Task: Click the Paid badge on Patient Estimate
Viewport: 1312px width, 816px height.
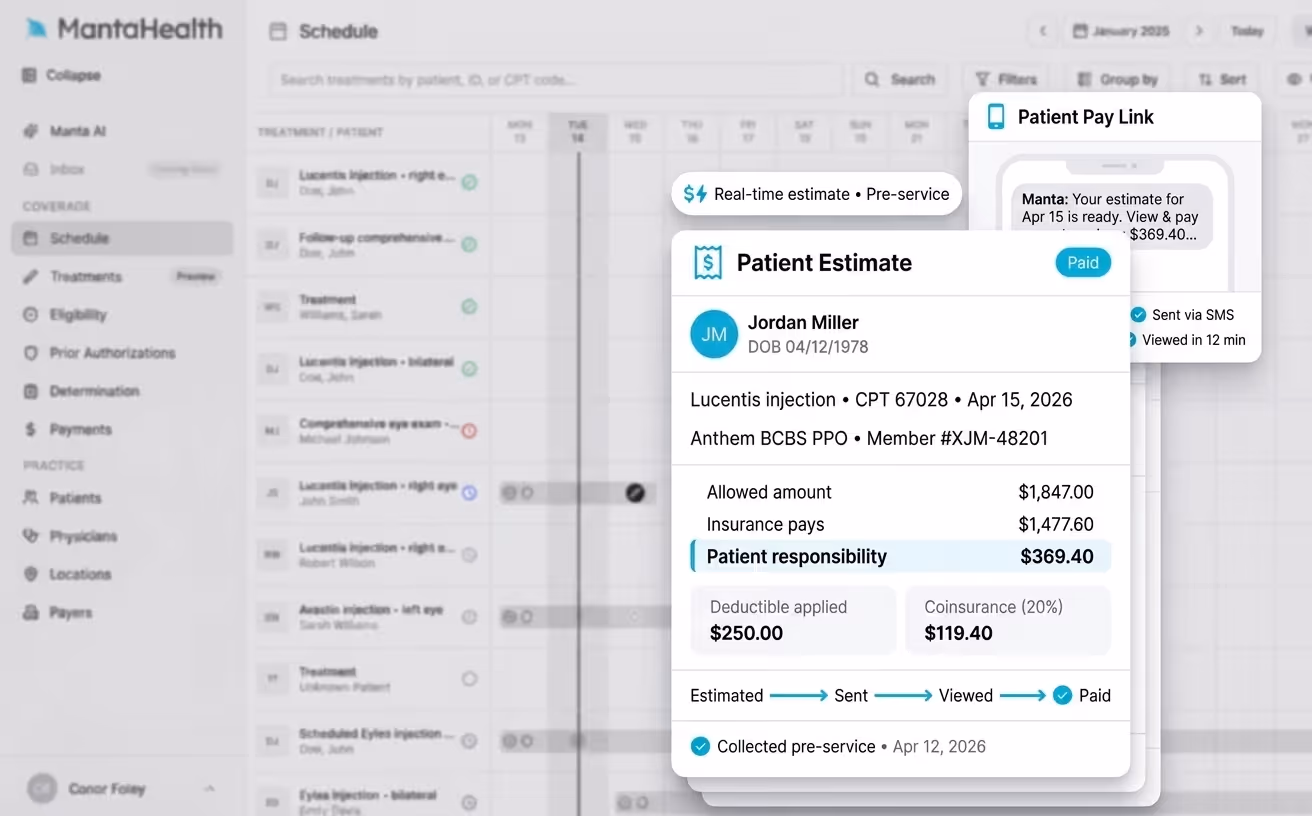Action: tap(1083, 263)
